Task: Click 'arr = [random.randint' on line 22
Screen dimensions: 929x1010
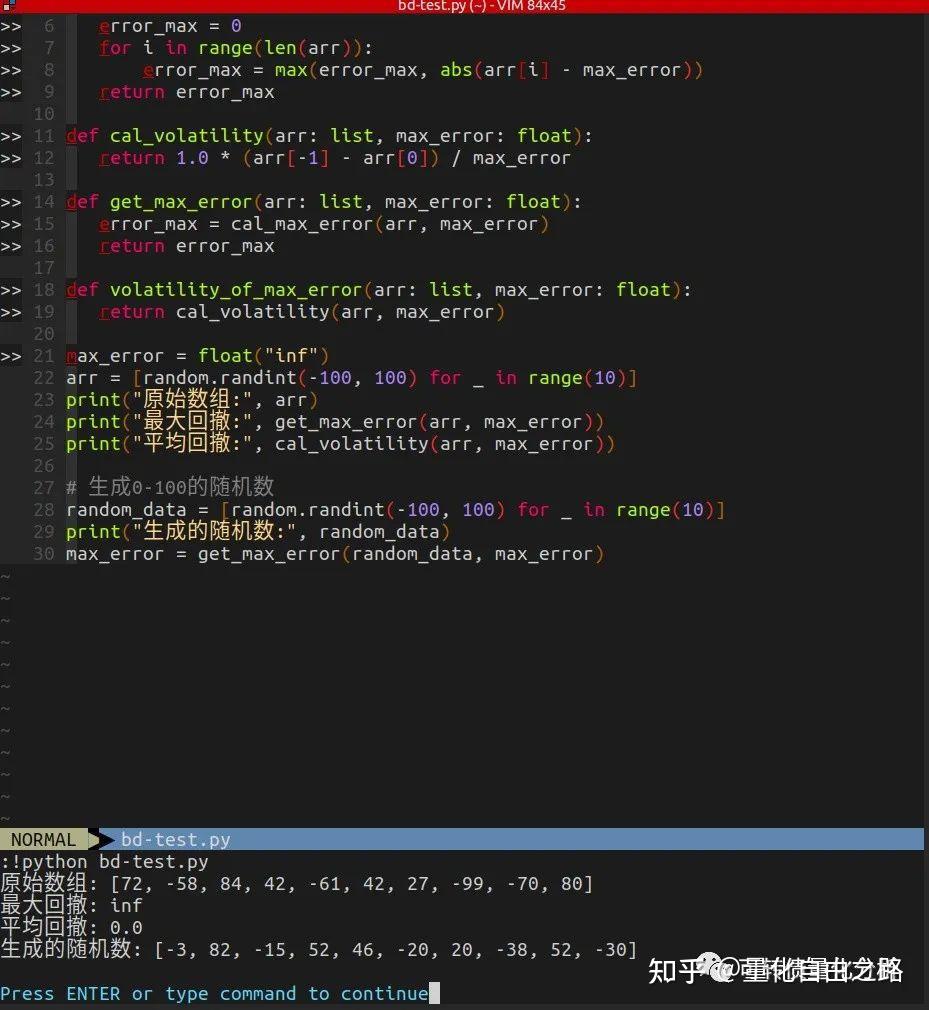Action: [x=181, y=378]
